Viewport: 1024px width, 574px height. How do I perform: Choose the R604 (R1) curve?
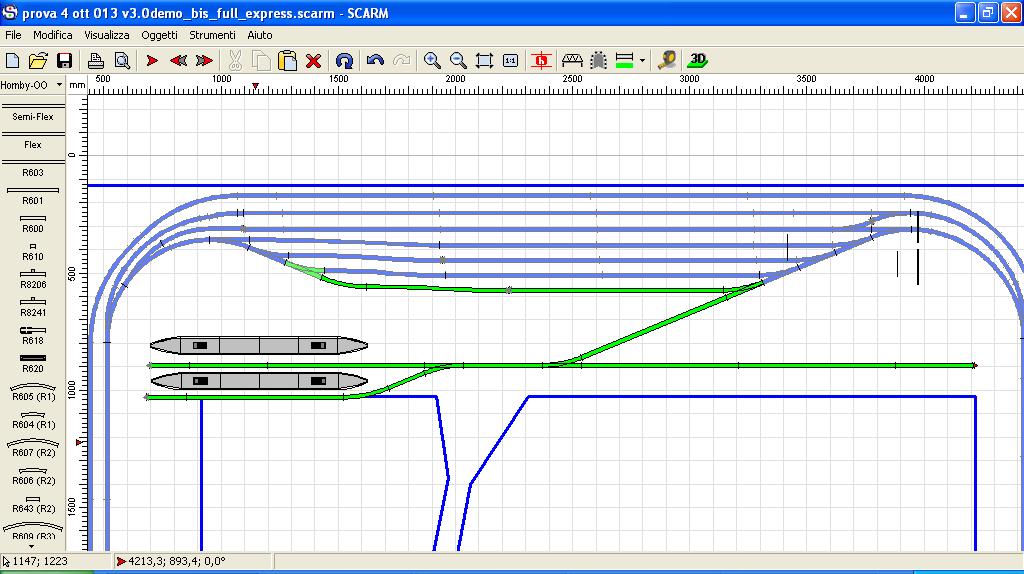[33, 420]
